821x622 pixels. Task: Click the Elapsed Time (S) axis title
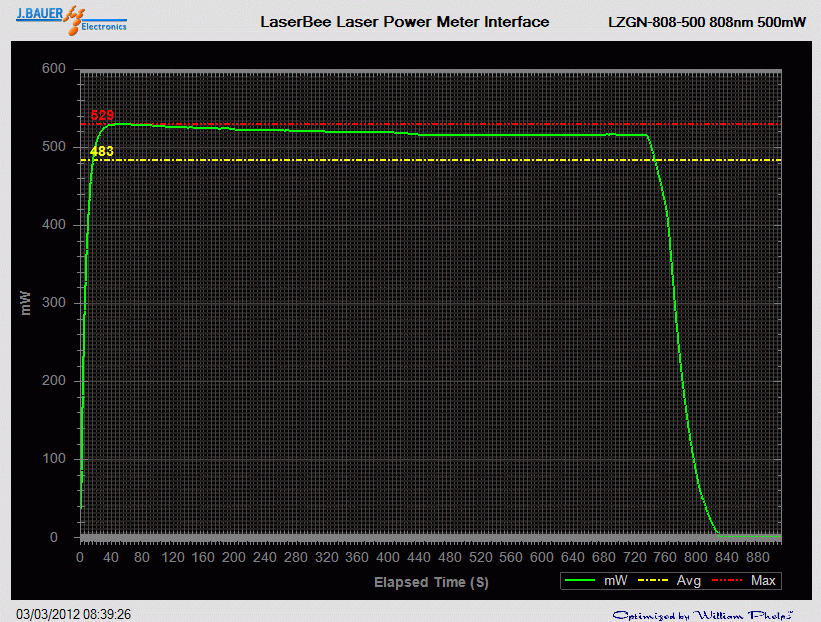(x=432, y=581)
